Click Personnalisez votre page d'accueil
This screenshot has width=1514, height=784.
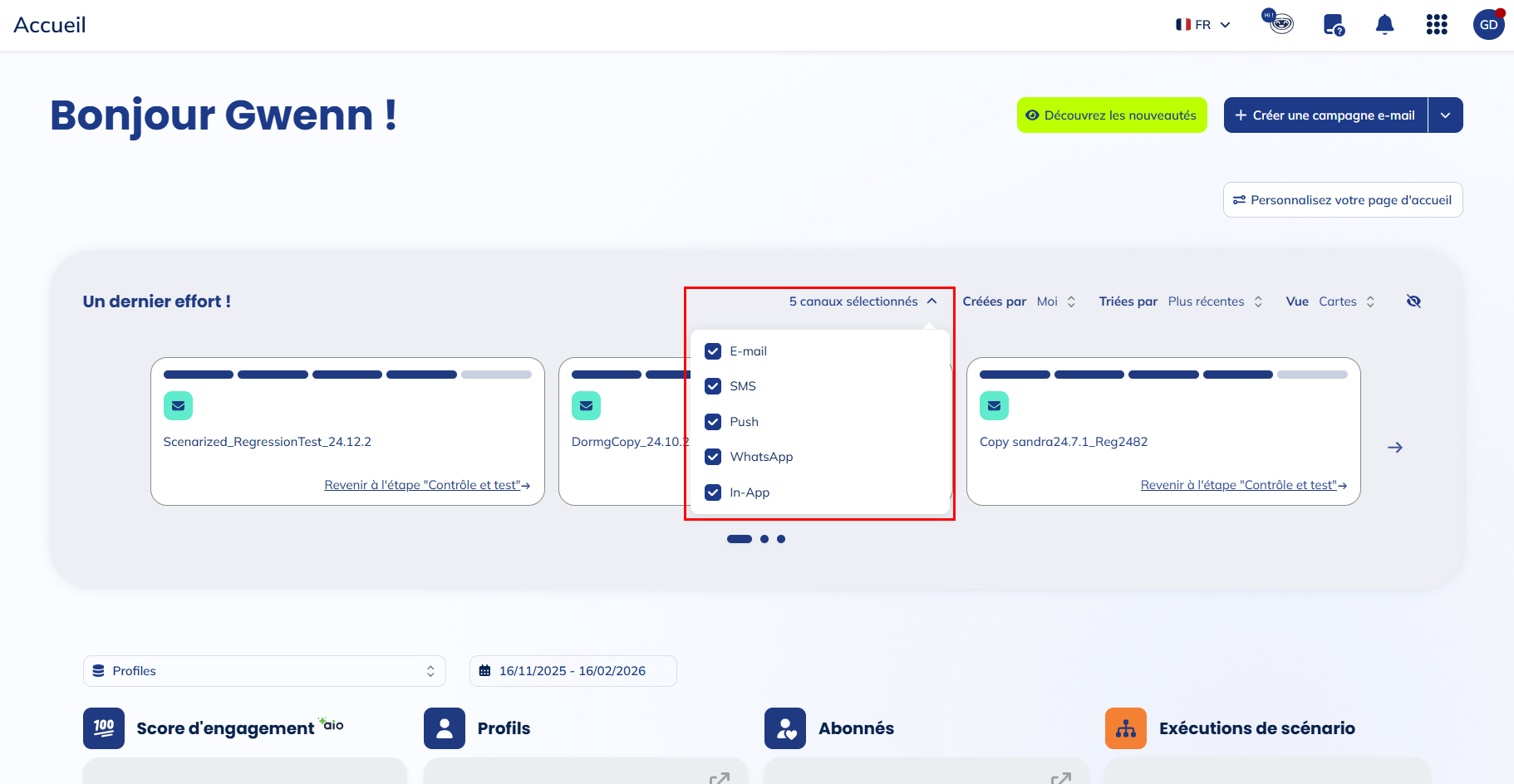coord(1343,200)
